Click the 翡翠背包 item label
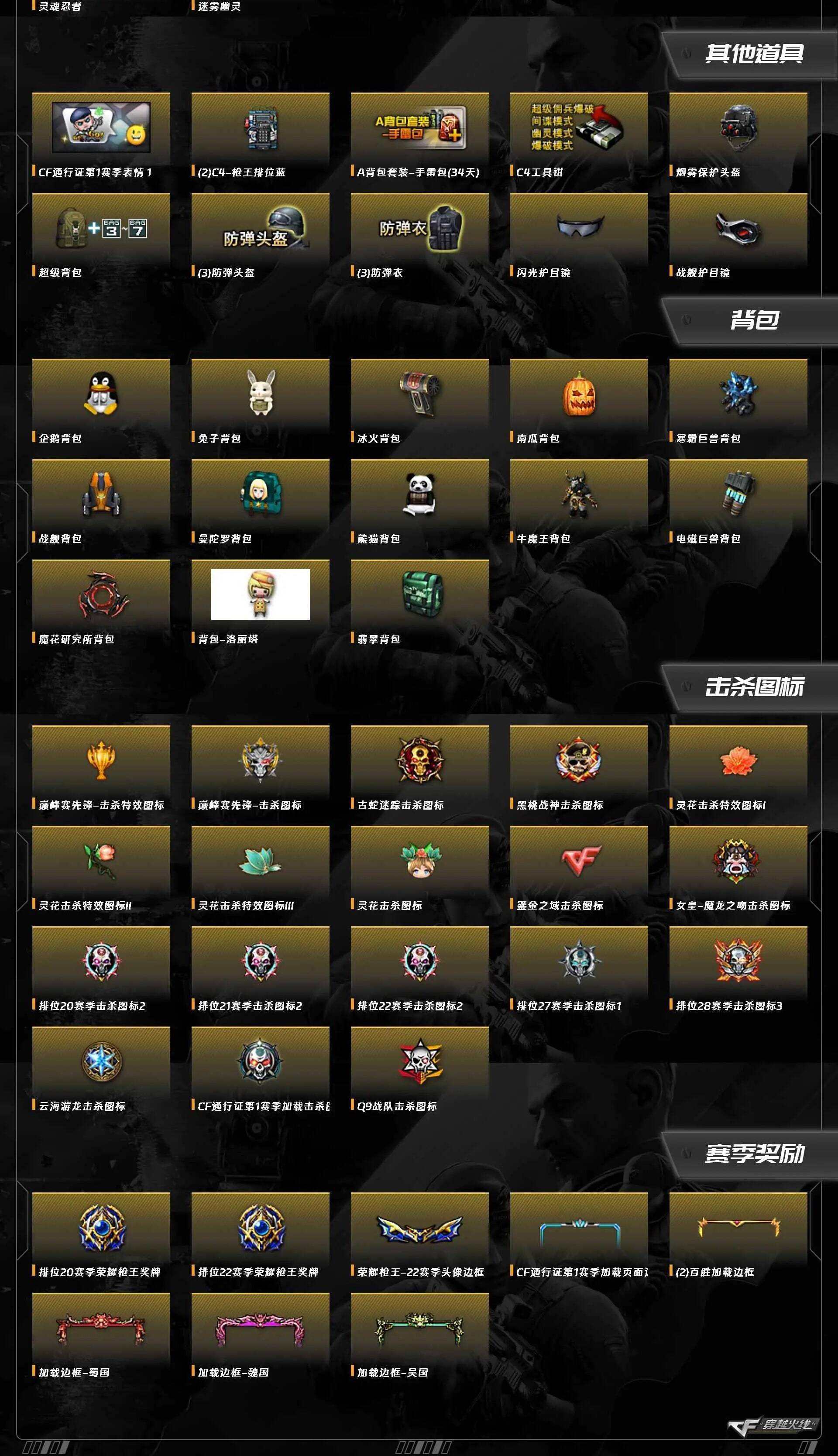The image size is (838, 1456). 378,639
